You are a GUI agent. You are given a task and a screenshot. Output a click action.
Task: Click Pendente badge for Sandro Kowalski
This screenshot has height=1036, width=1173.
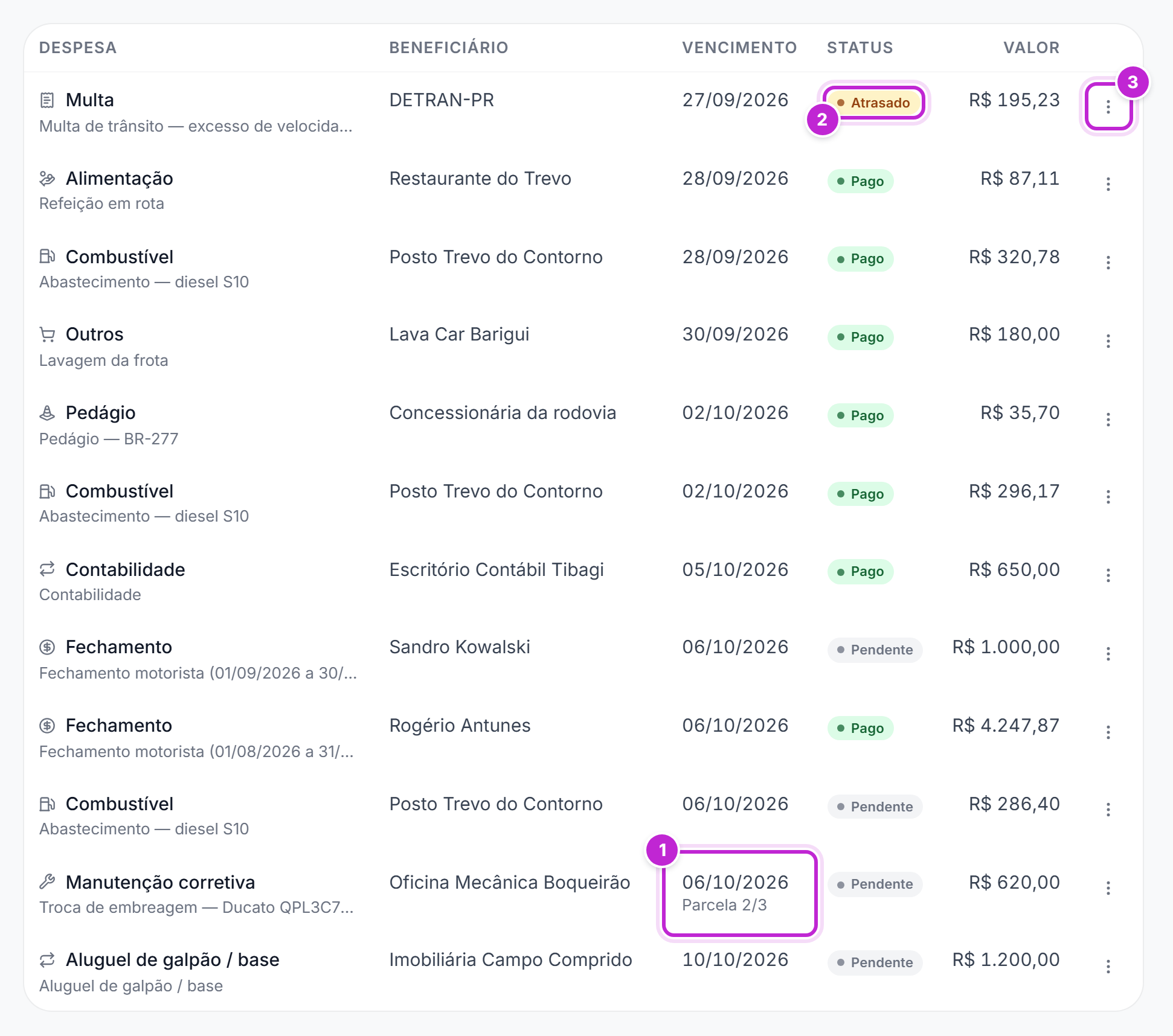pyautogui.click(x=875, y=650)
